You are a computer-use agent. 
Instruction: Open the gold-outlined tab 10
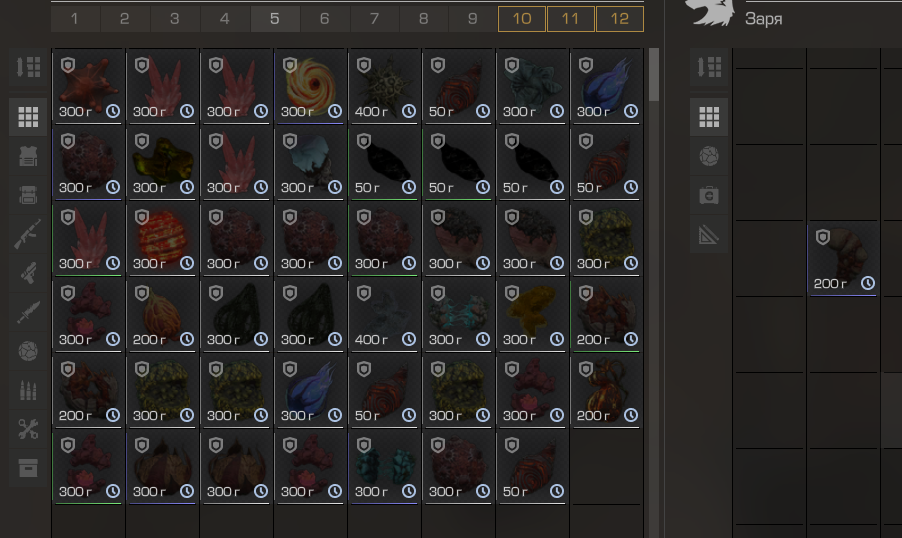pyautogui.click(x=522, y=19)
